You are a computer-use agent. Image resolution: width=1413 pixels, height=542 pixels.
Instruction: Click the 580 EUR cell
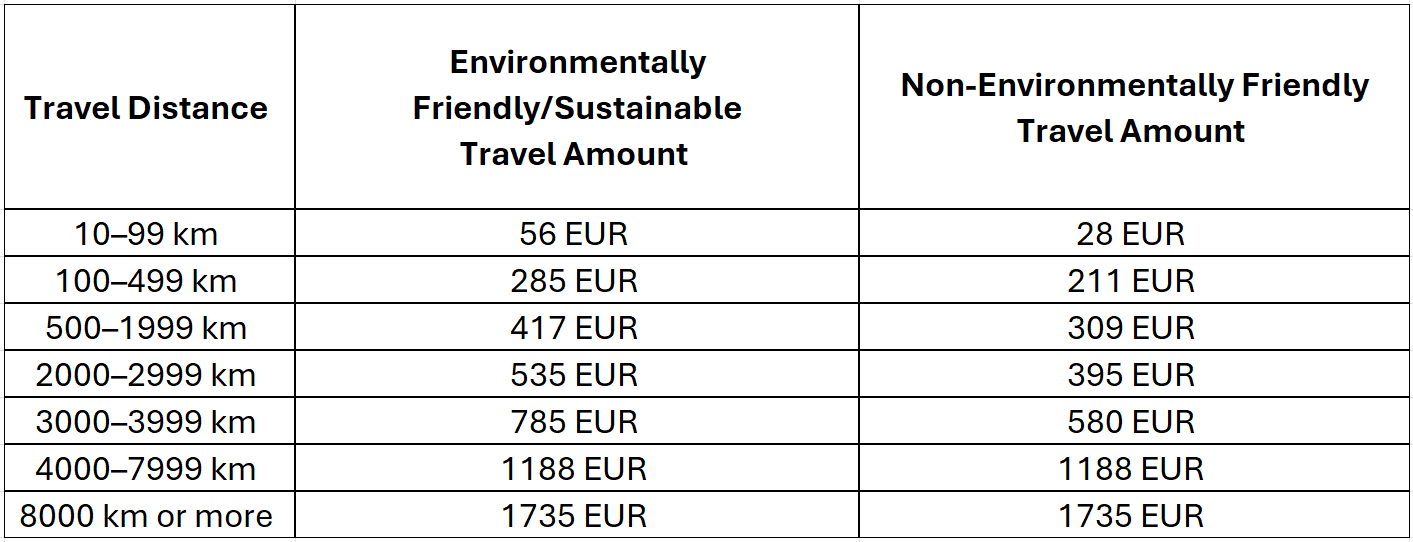[1133, 421]
